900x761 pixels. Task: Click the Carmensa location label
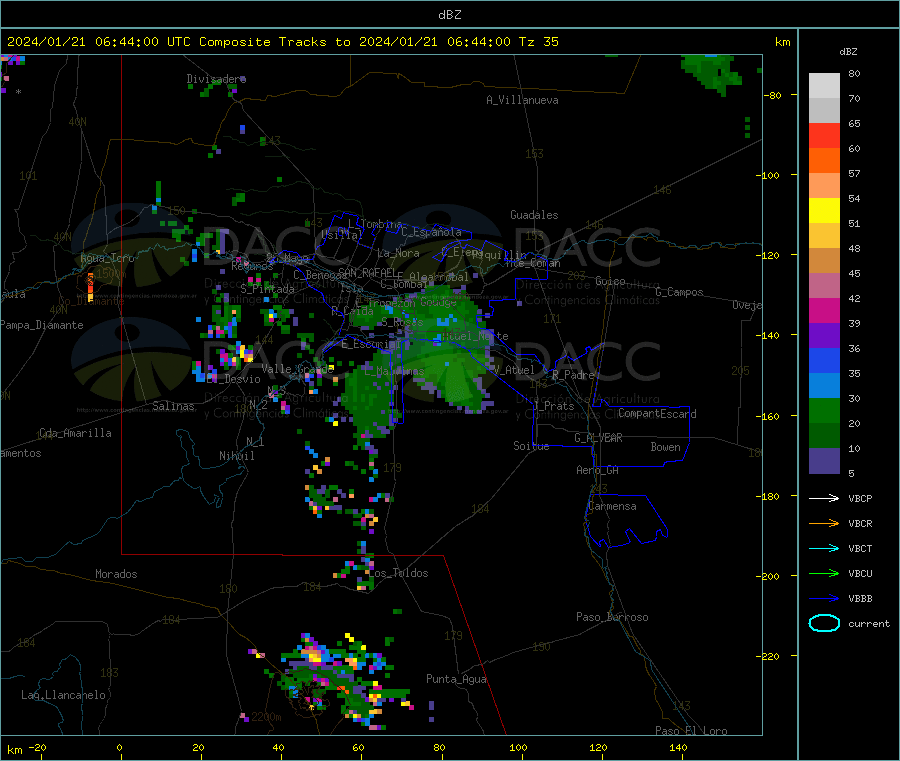click(x=612, y=506)
